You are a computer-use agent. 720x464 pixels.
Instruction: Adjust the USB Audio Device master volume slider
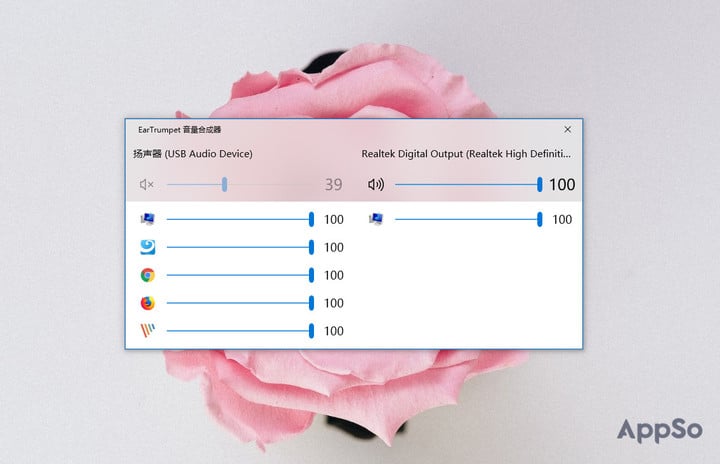tap(240, 185)
